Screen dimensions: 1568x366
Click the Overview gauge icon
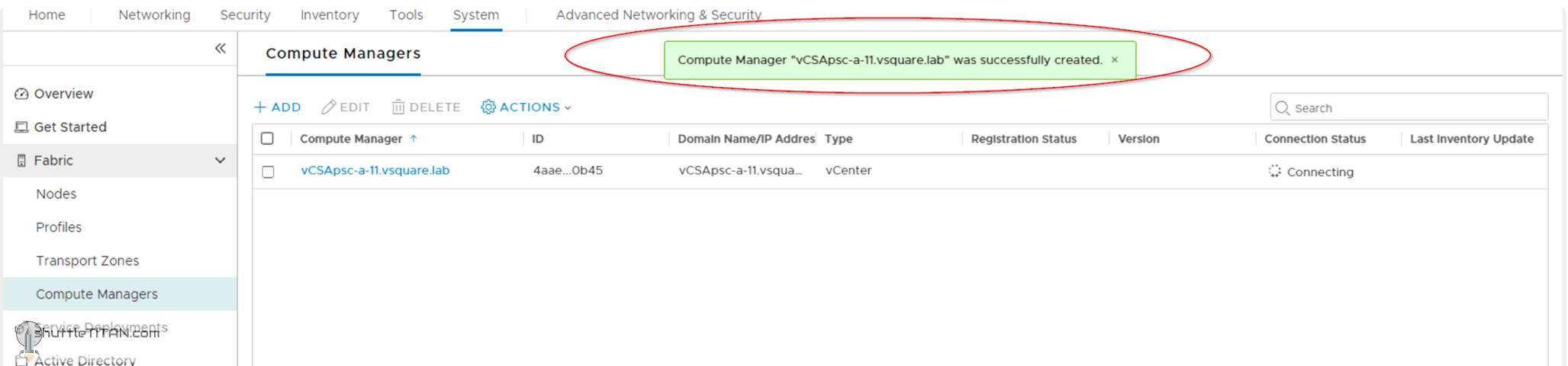(21, 94)
